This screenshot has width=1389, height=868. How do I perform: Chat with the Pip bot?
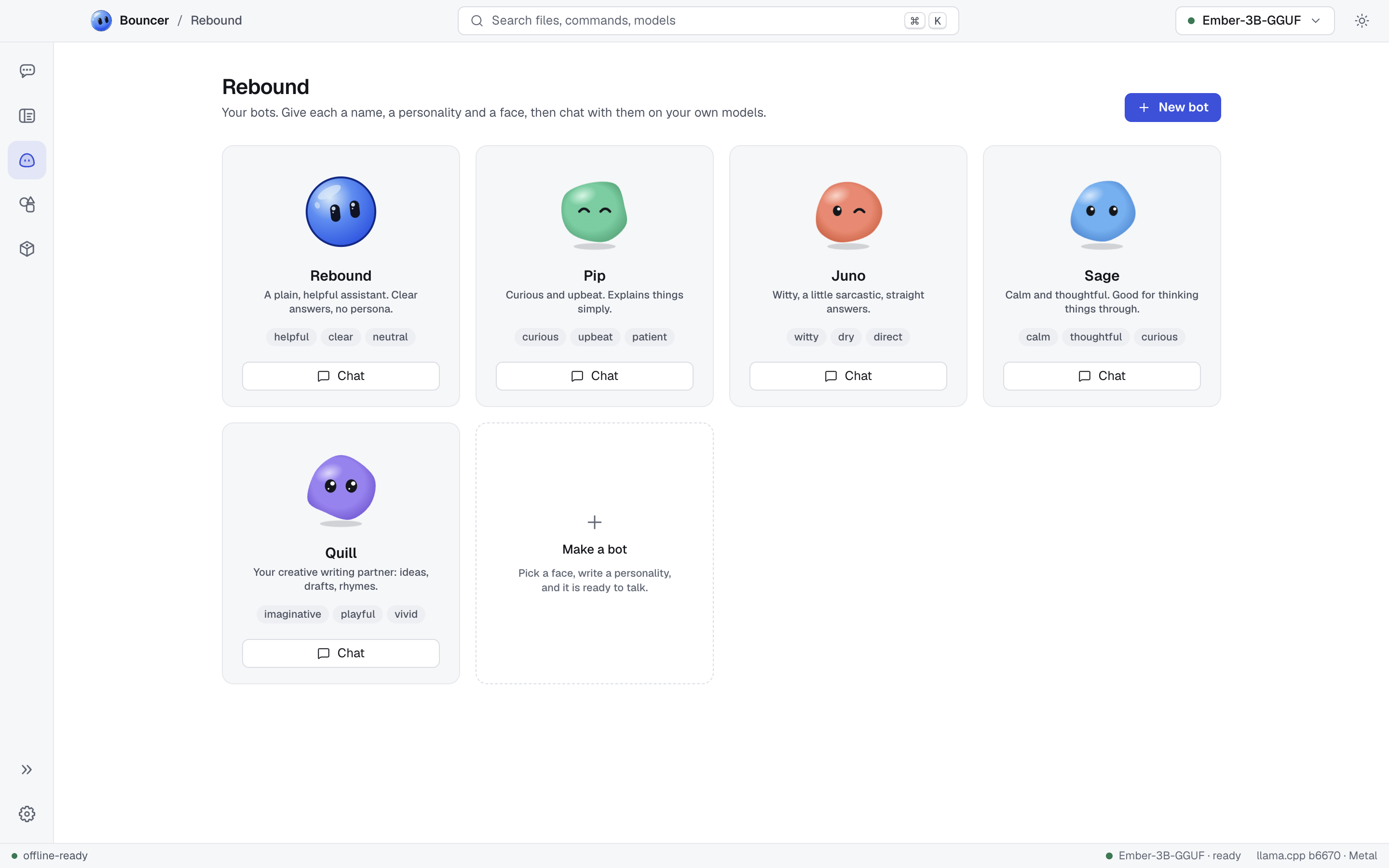click(595, 376)
